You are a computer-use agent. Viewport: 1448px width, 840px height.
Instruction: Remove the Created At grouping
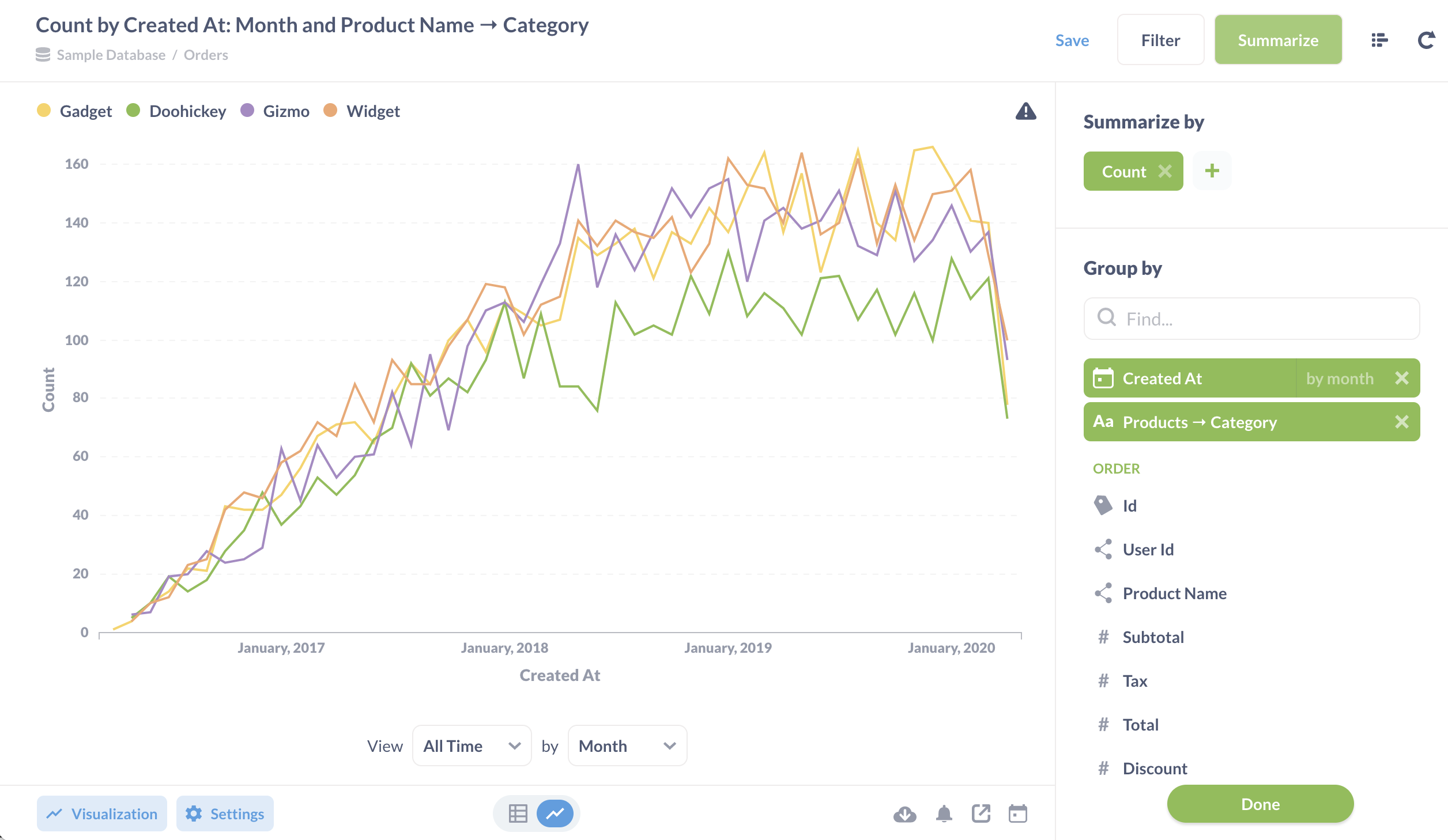pos(1402,378)
